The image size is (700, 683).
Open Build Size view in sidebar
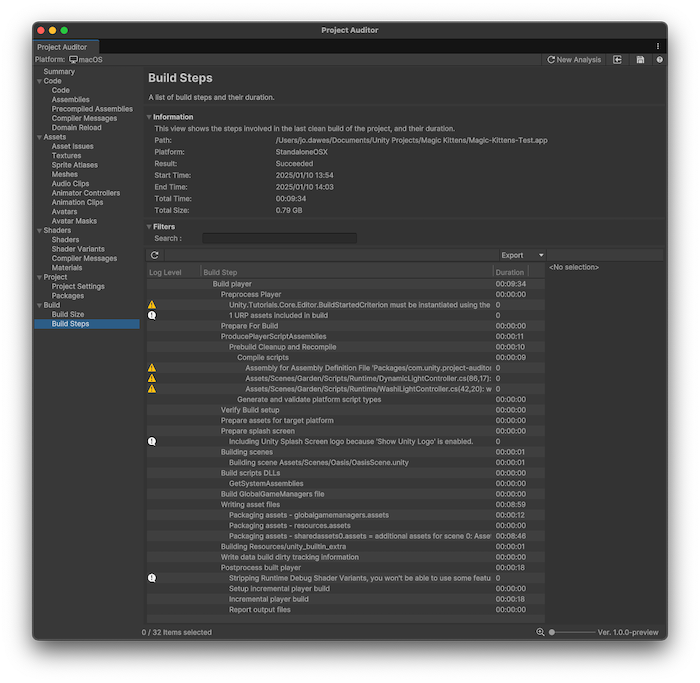[x=67, y=314]
